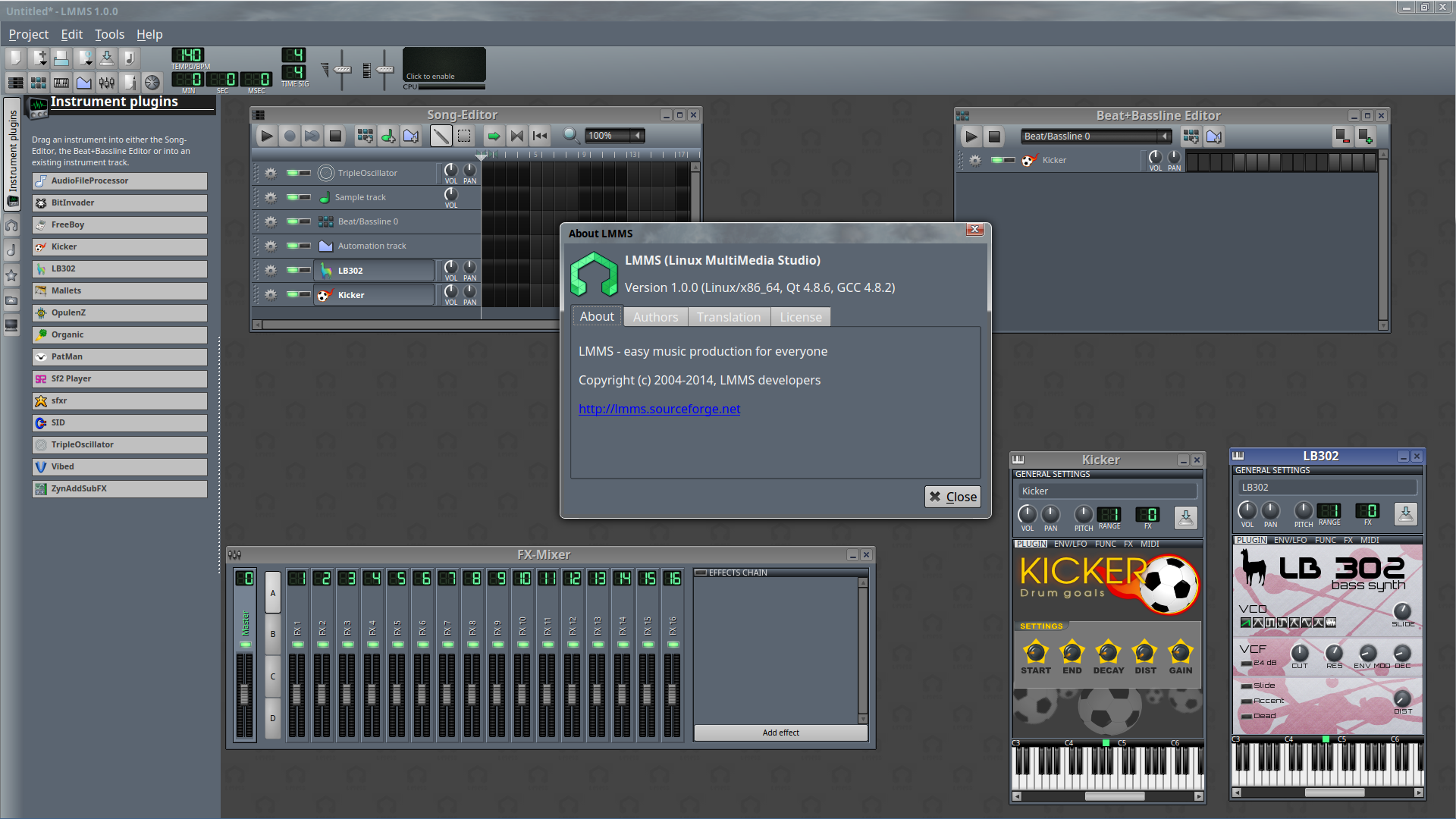Stop playback in the Song-Editor
This screenshot has height=819, width=1456.
(335, 136)
